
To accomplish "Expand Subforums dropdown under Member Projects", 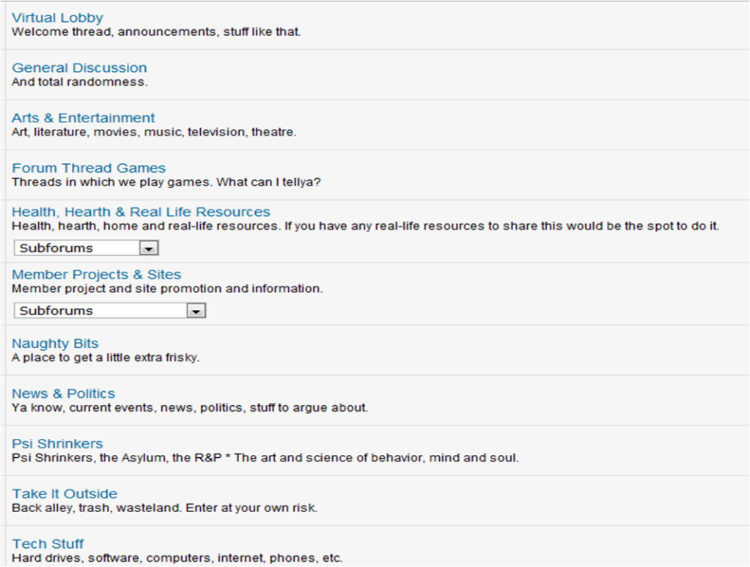I will 110,311.
